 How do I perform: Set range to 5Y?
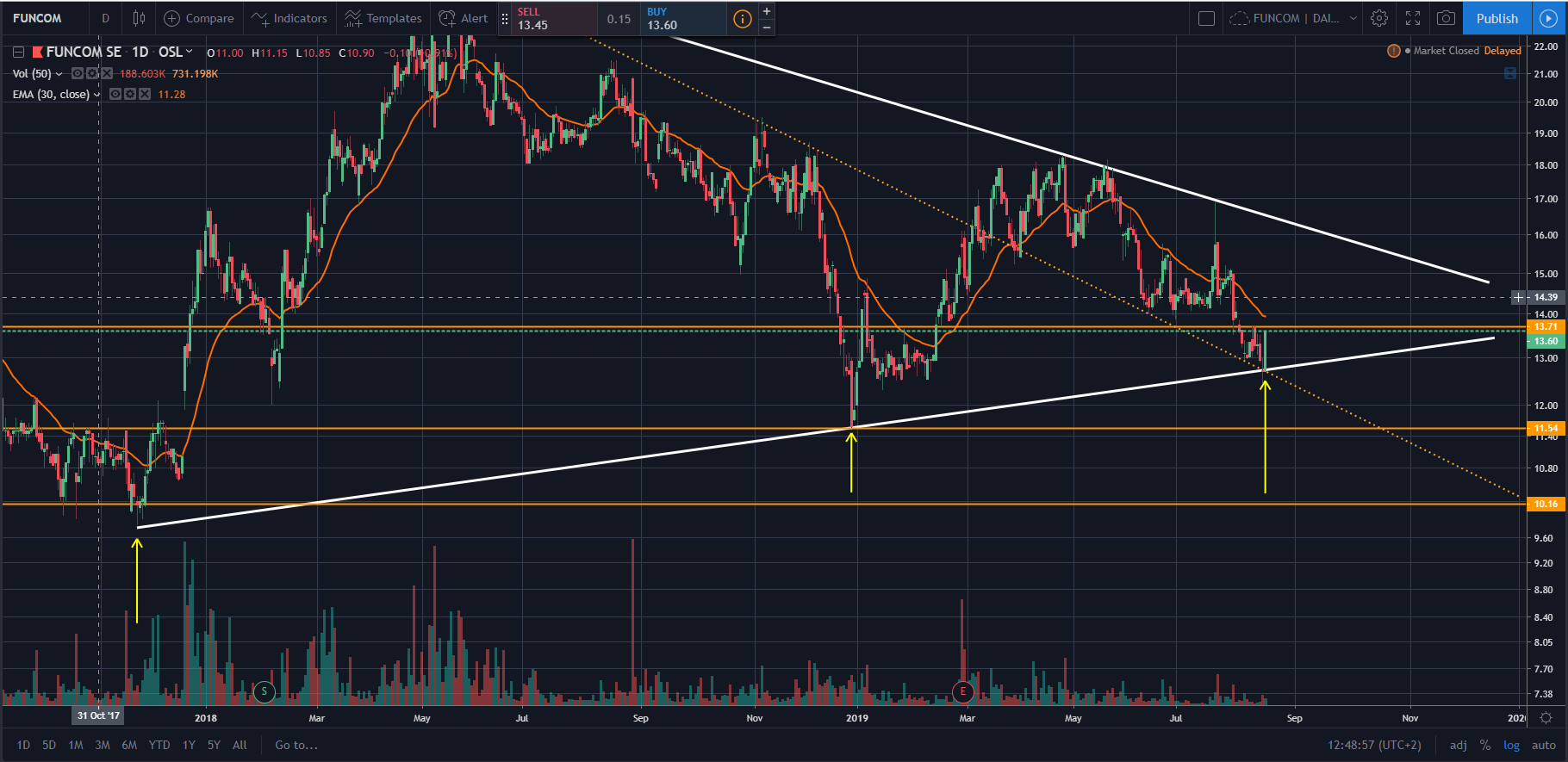(214, 745)
